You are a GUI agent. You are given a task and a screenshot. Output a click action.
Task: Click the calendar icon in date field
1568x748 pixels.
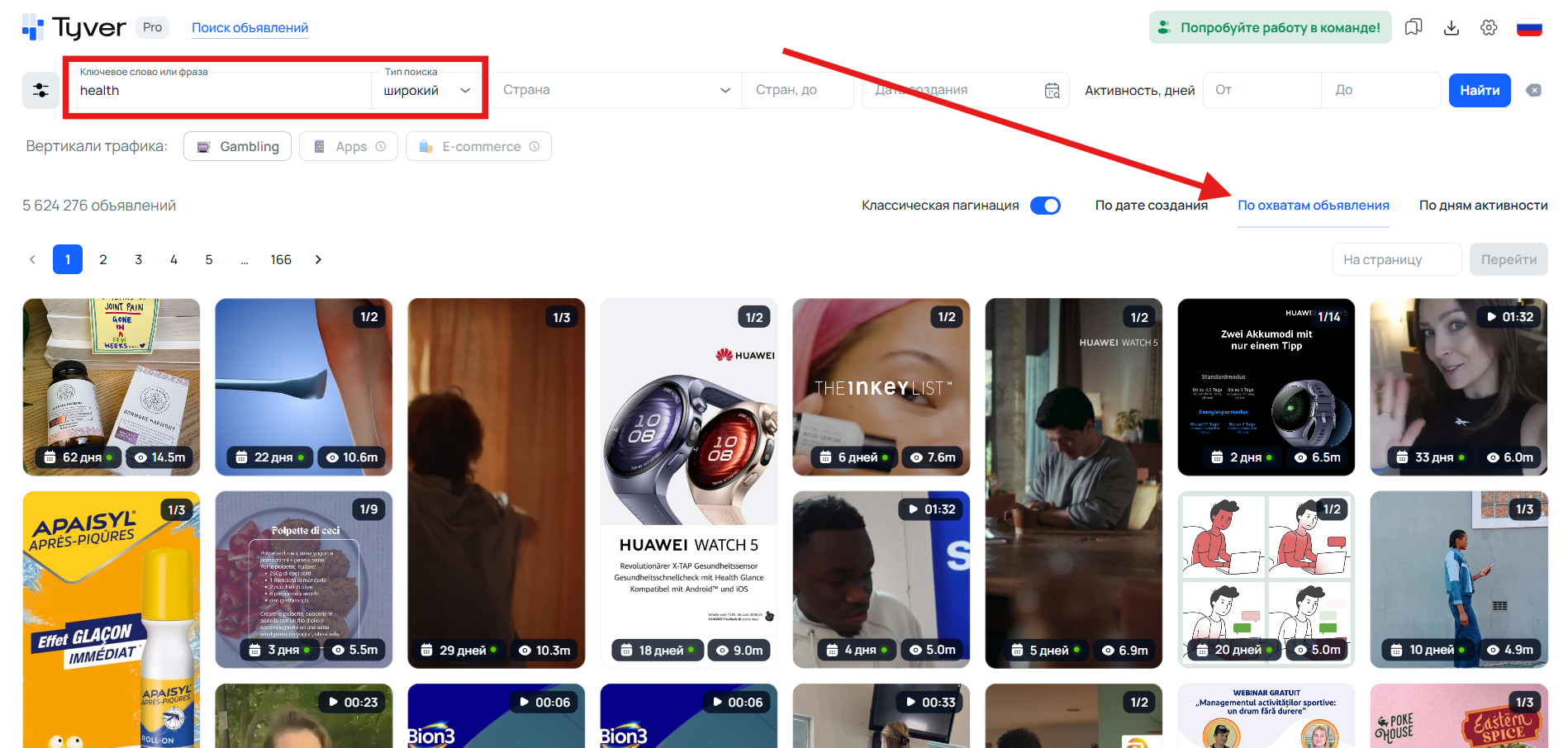pos(1052,91)
